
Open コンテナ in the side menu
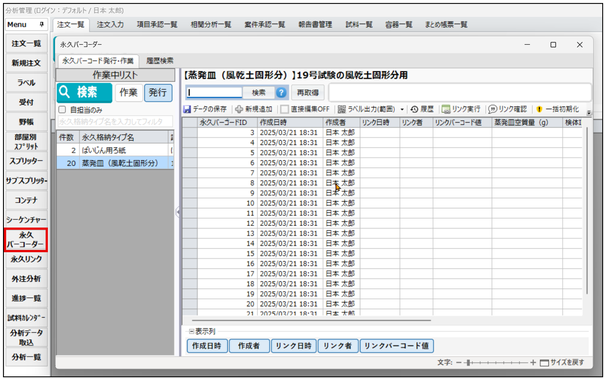pos(26,200)
